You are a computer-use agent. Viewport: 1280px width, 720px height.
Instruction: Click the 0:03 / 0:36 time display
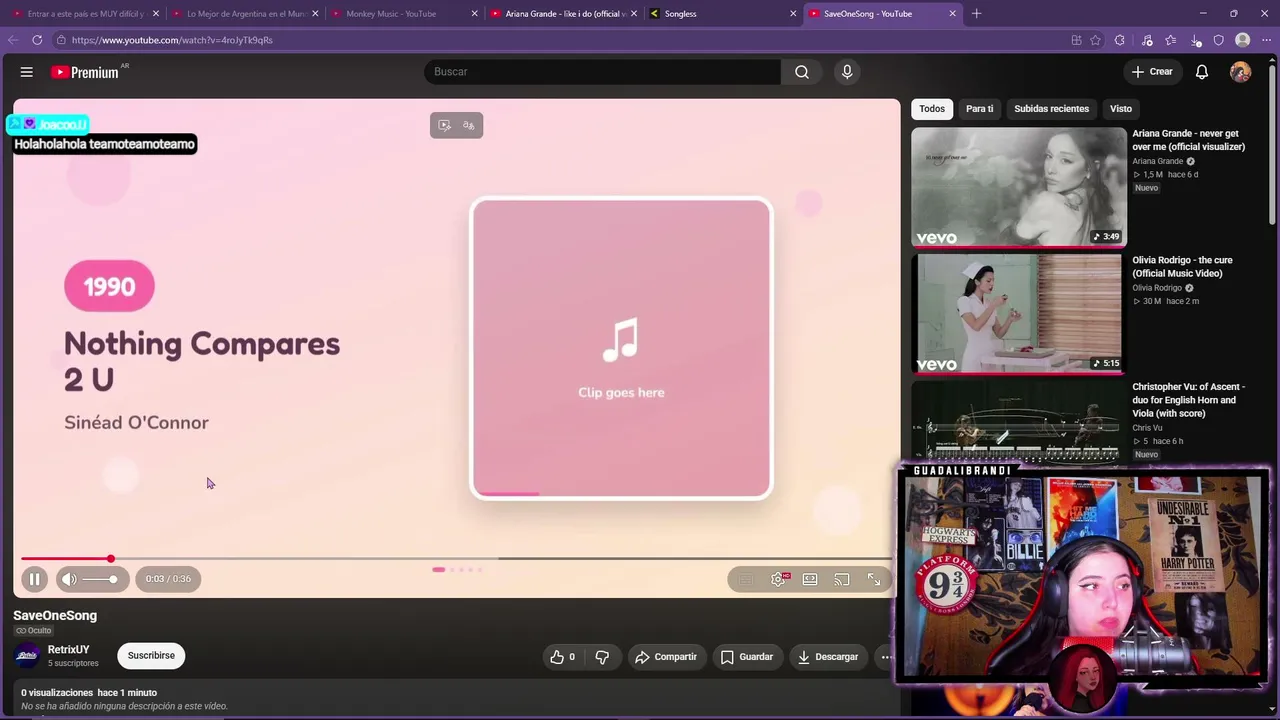(168, 579)
